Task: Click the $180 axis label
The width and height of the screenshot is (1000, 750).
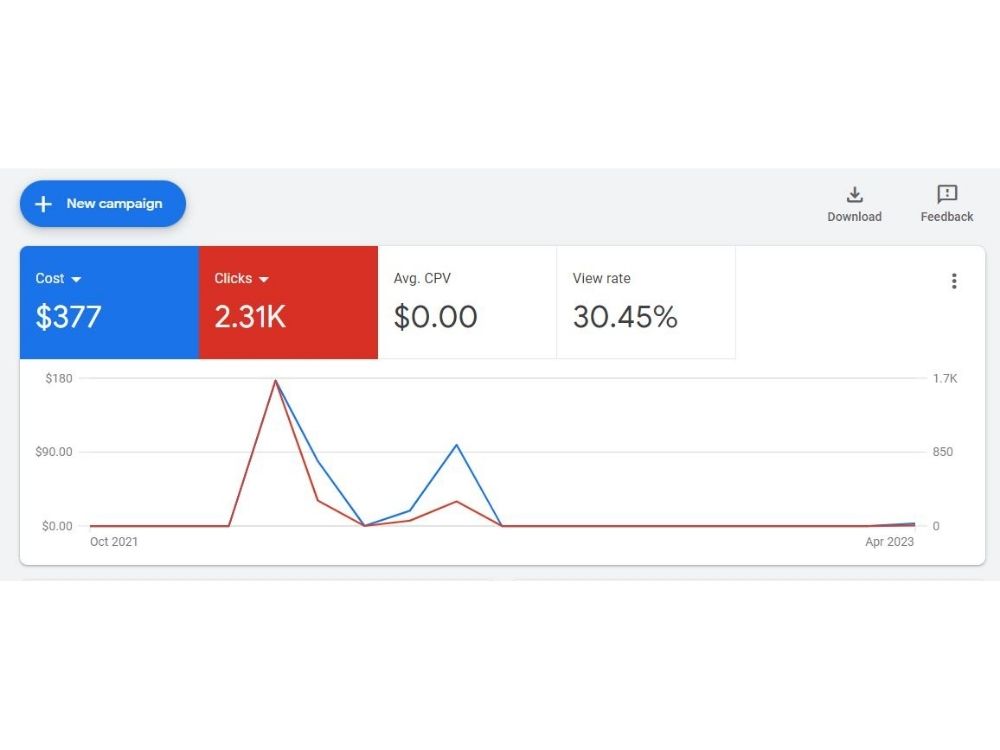Action: click(x=59, y=379)
